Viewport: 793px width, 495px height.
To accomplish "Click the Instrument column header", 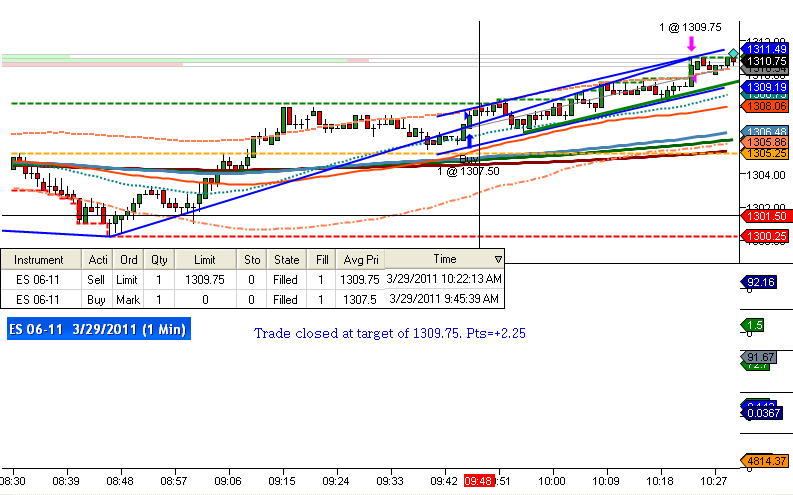I will tap(39, 260).
